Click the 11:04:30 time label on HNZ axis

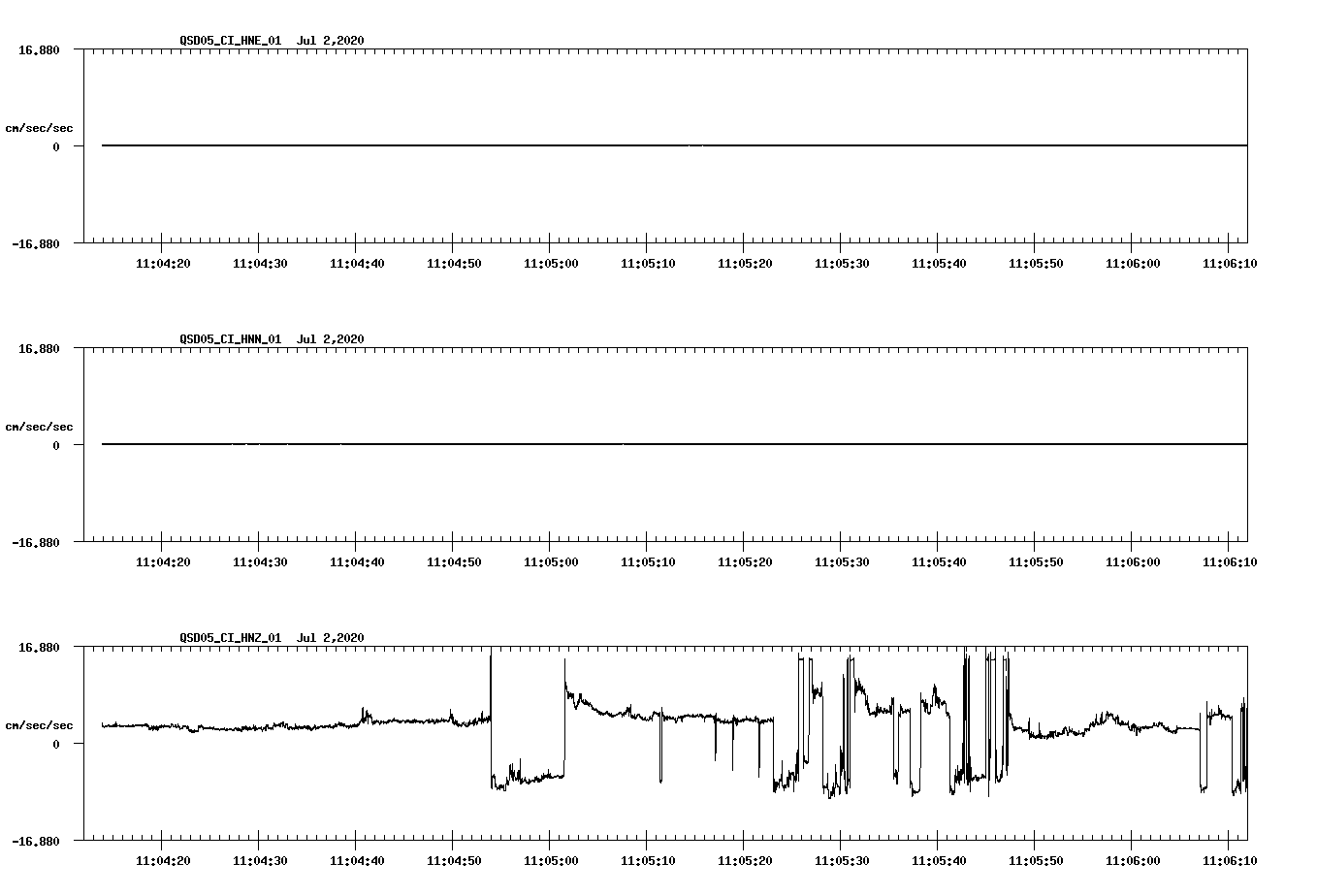tap(259, 861)
